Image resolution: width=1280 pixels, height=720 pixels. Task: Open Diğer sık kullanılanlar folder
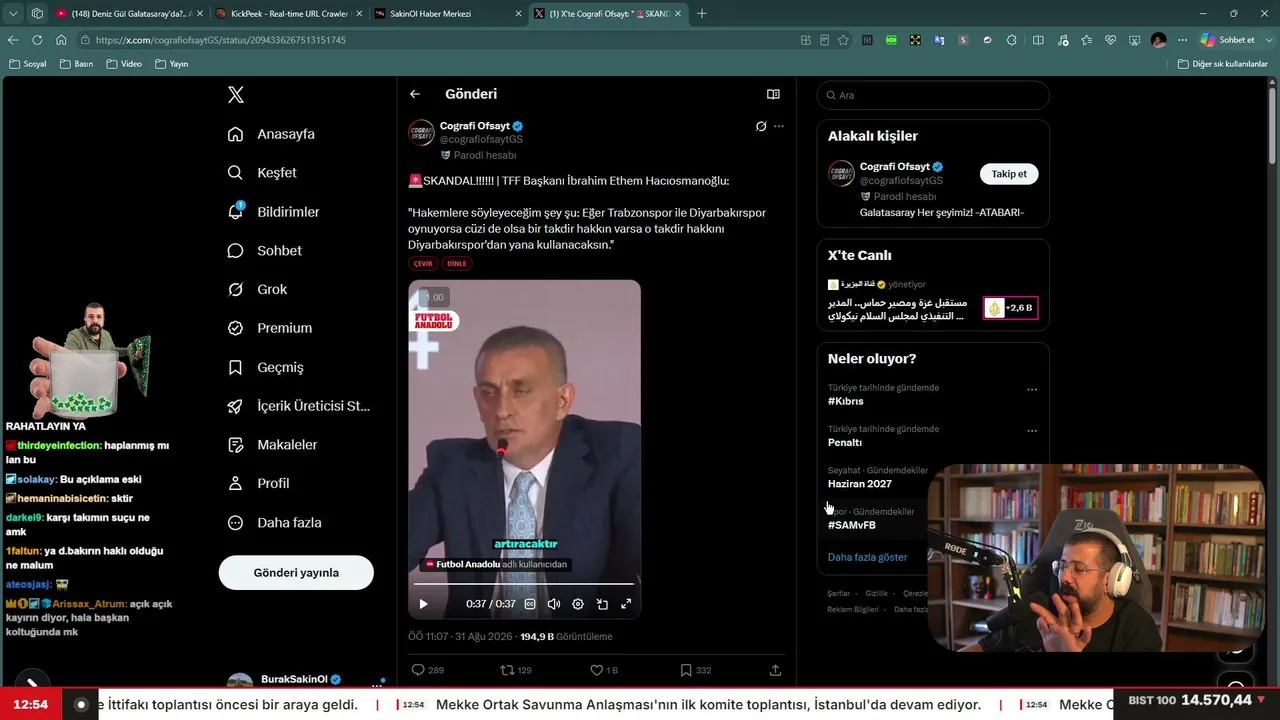click(1222, 64)
